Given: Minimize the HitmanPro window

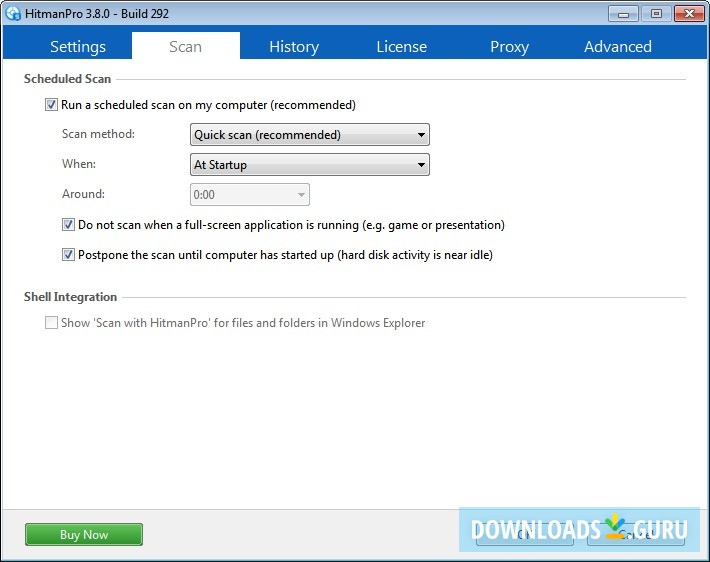Looking at the screenshot, I should click(x=624, y=14).
